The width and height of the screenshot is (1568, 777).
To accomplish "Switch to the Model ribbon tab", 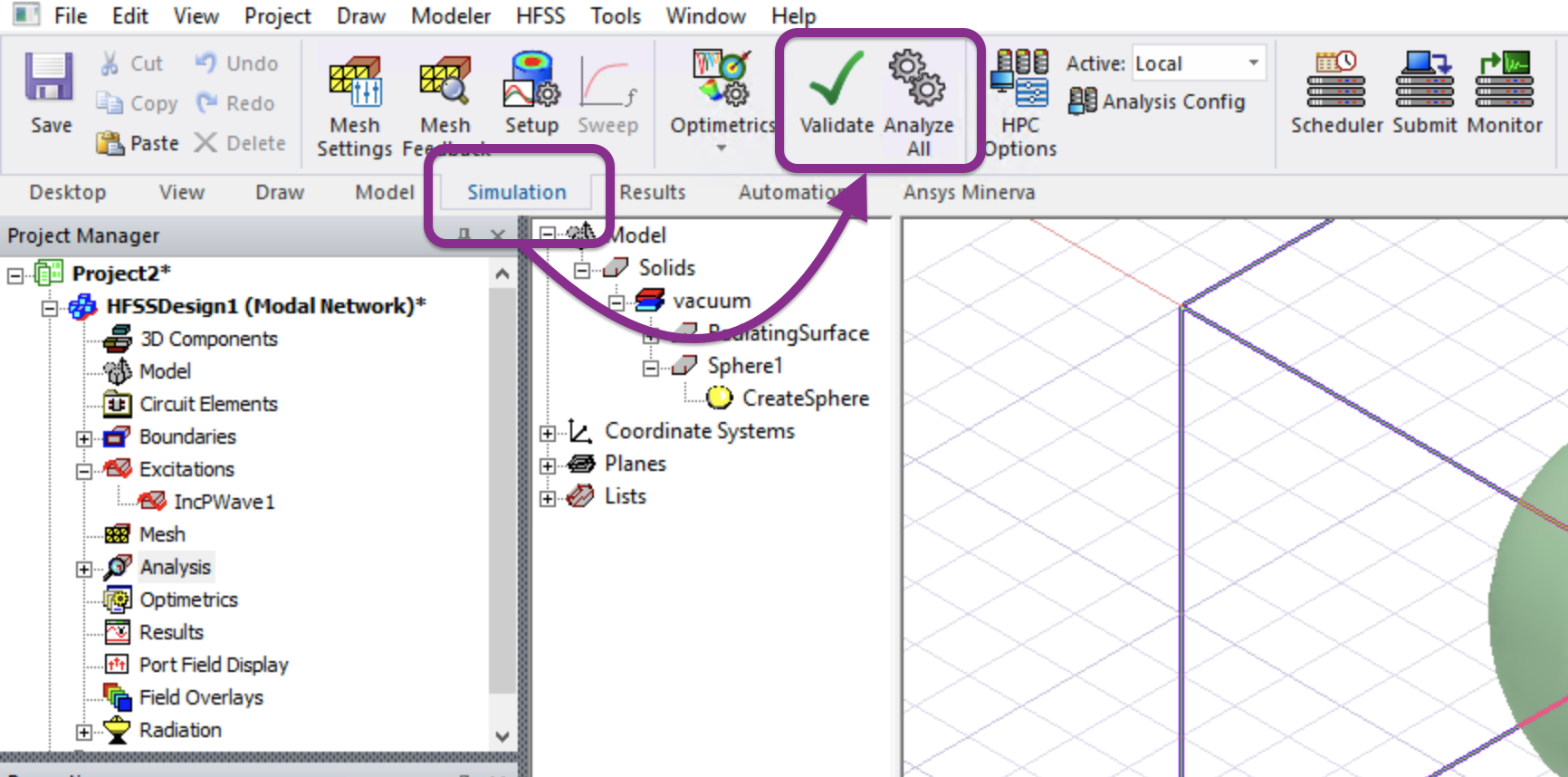I will 385,192.
